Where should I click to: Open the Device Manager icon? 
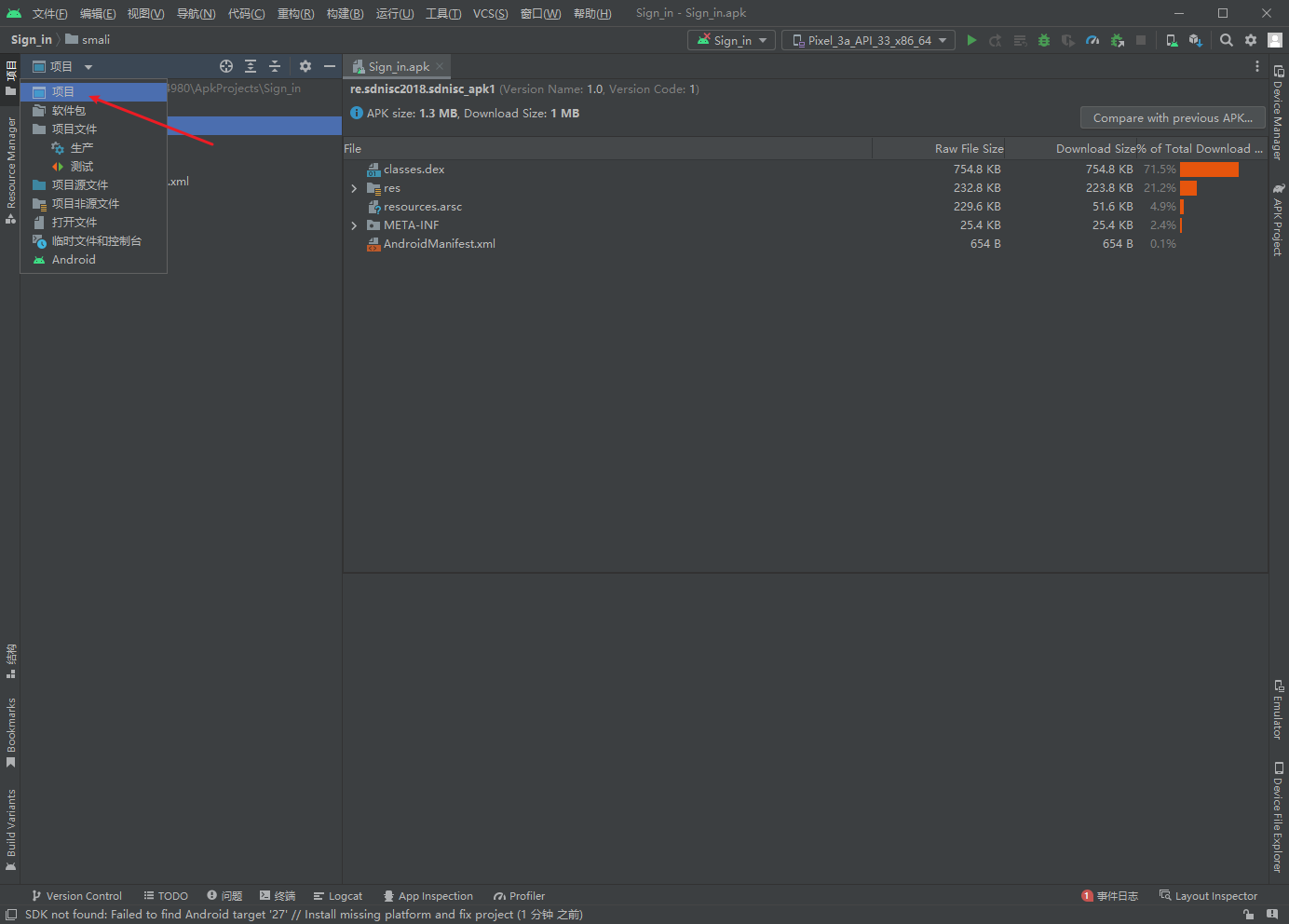click(x=1172, y=40)
